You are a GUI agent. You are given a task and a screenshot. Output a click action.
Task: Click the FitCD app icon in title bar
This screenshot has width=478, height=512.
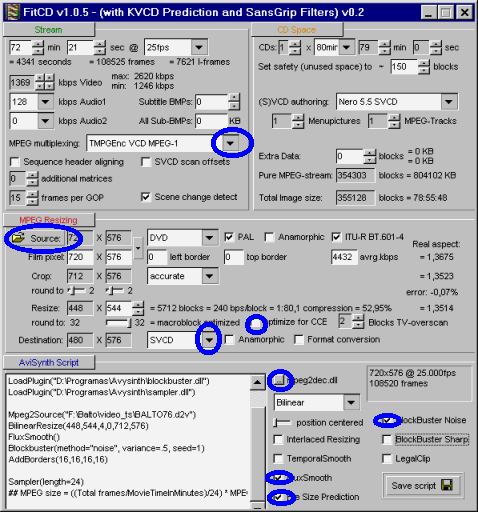[x=14, y=12]
